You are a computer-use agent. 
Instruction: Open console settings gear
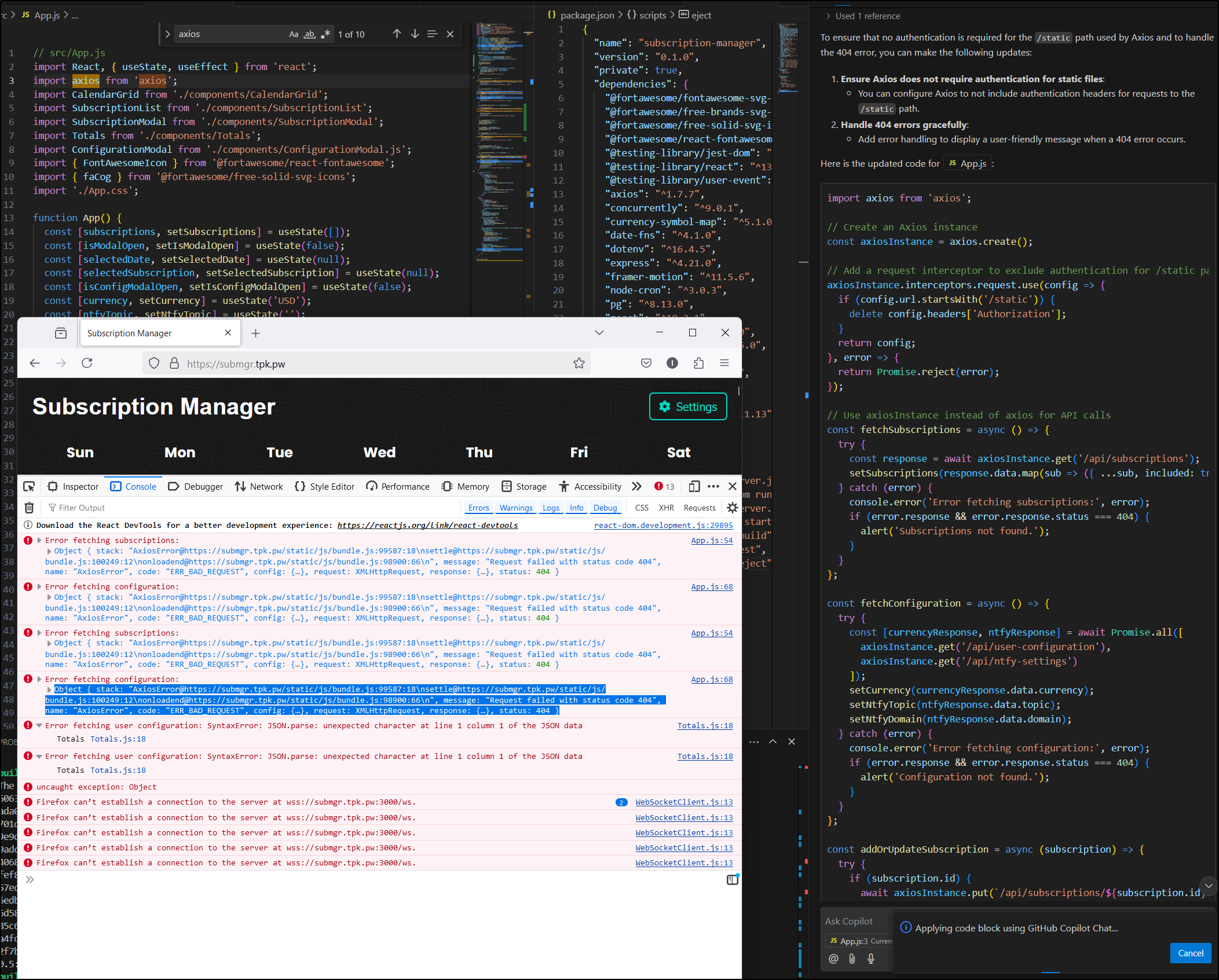733,508
